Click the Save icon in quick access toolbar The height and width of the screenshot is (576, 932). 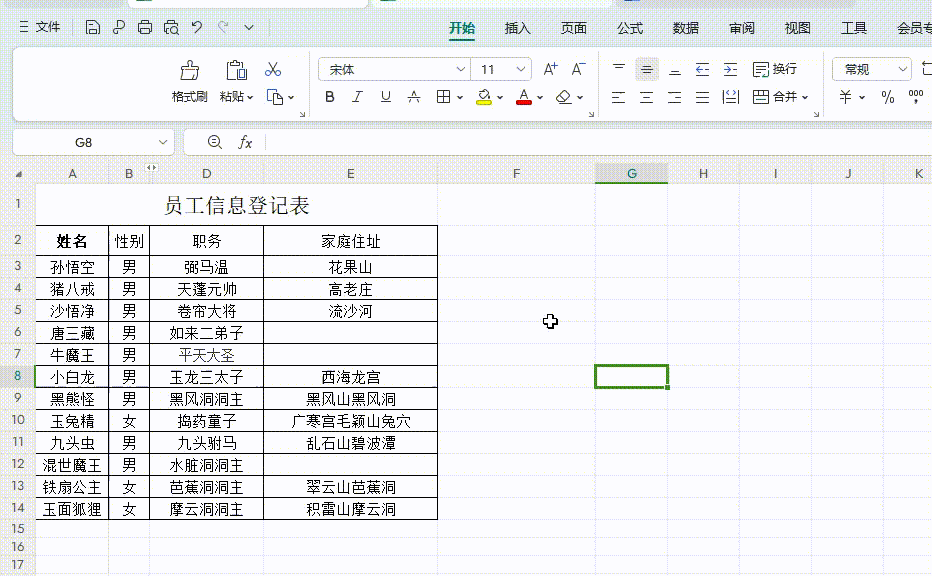point(92,27)
